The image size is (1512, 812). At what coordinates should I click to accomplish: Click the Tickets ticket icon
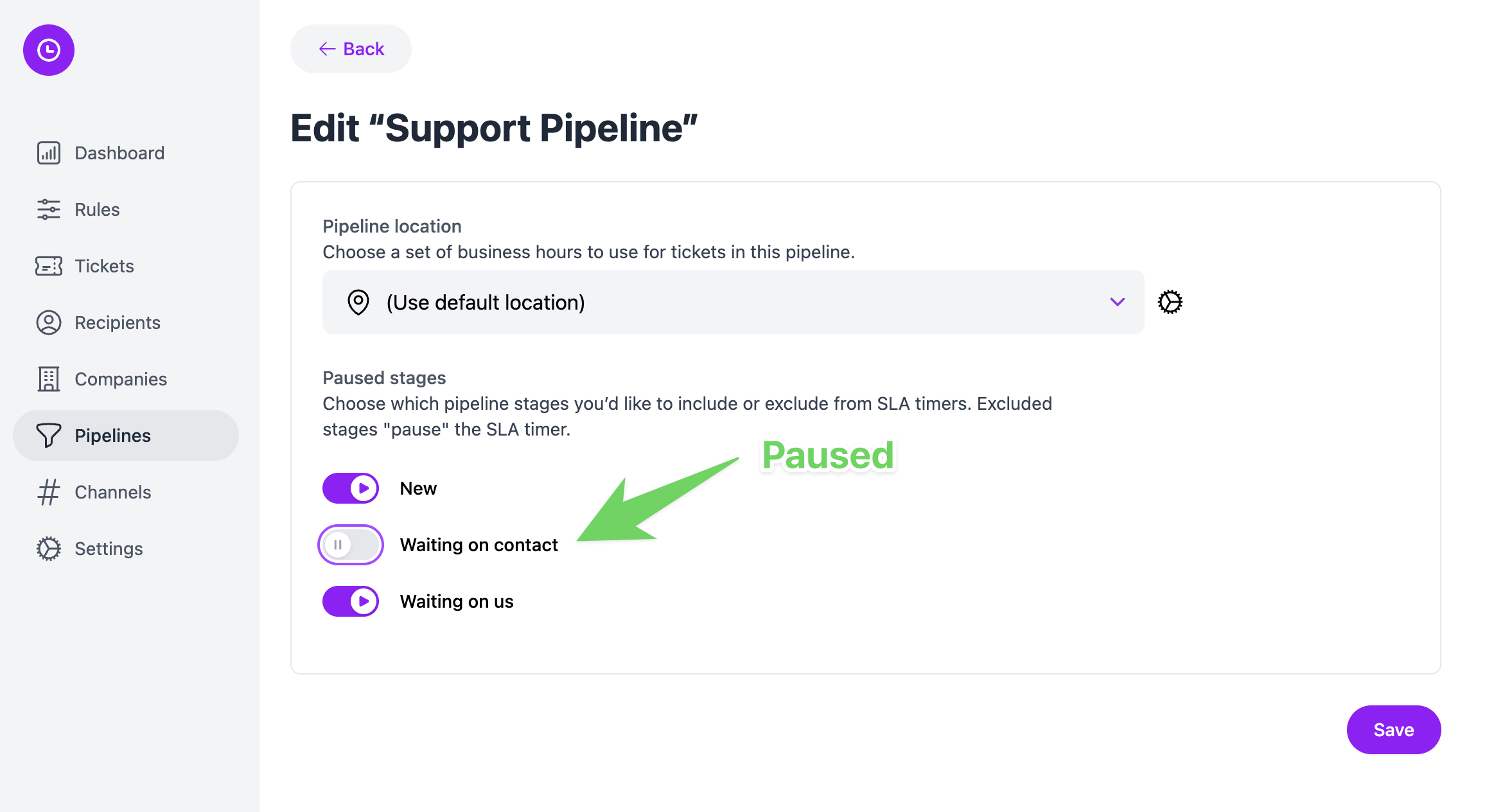(49, 266)
